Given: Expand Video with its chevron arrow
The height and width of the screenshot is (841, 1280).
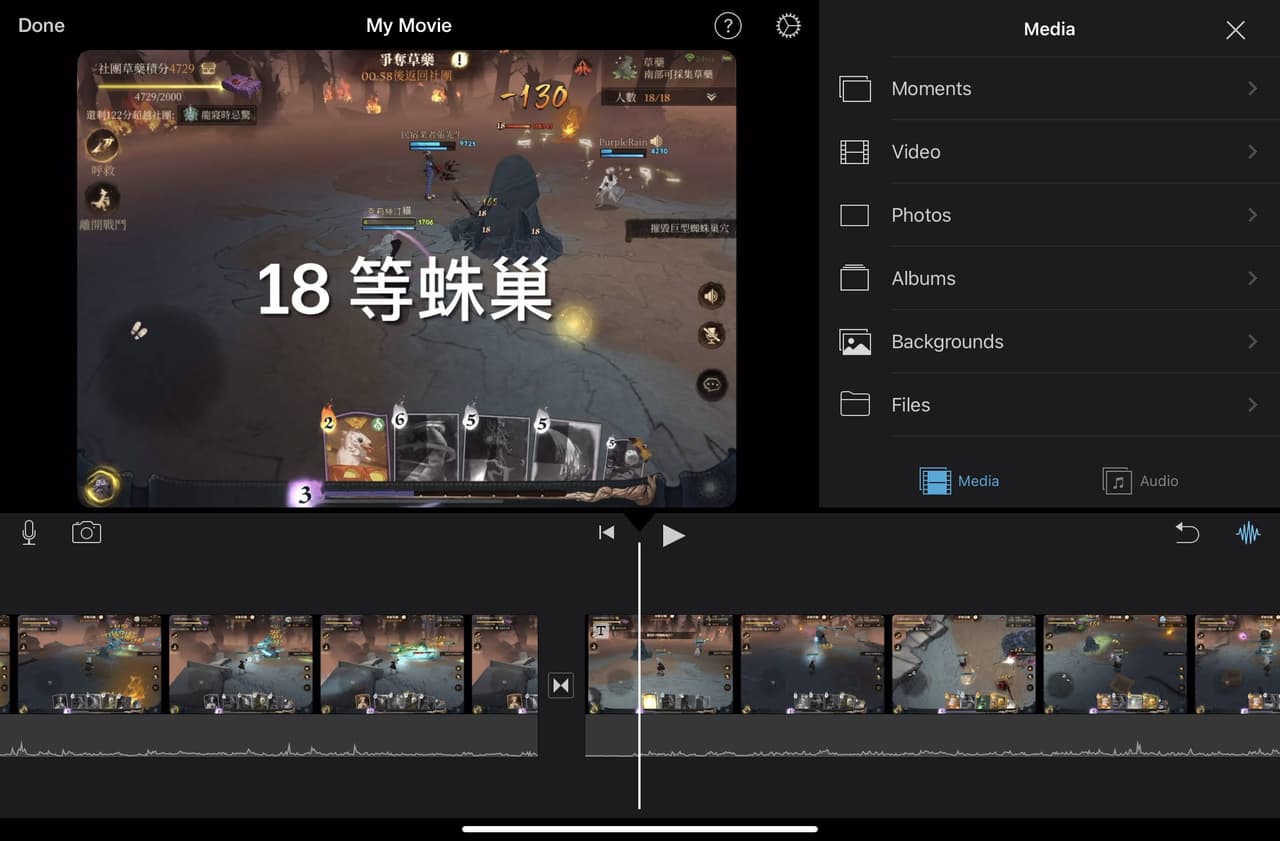Looking at the screenshot, I should 1252,152.
